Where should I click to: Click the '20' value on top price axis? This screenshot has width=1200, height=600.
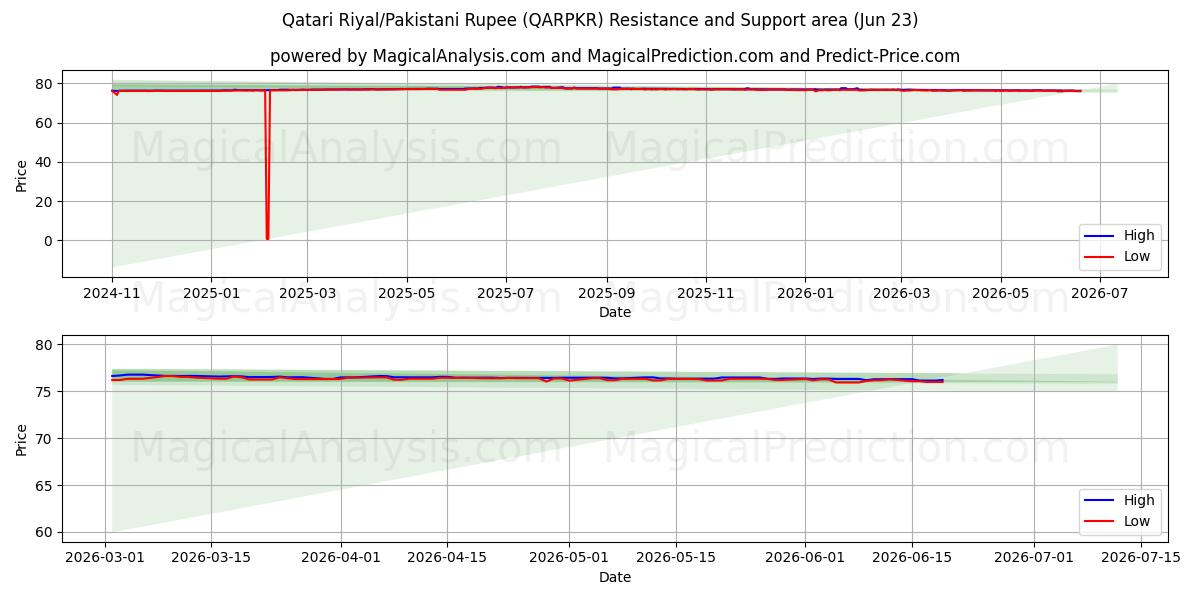coord(46,202)
